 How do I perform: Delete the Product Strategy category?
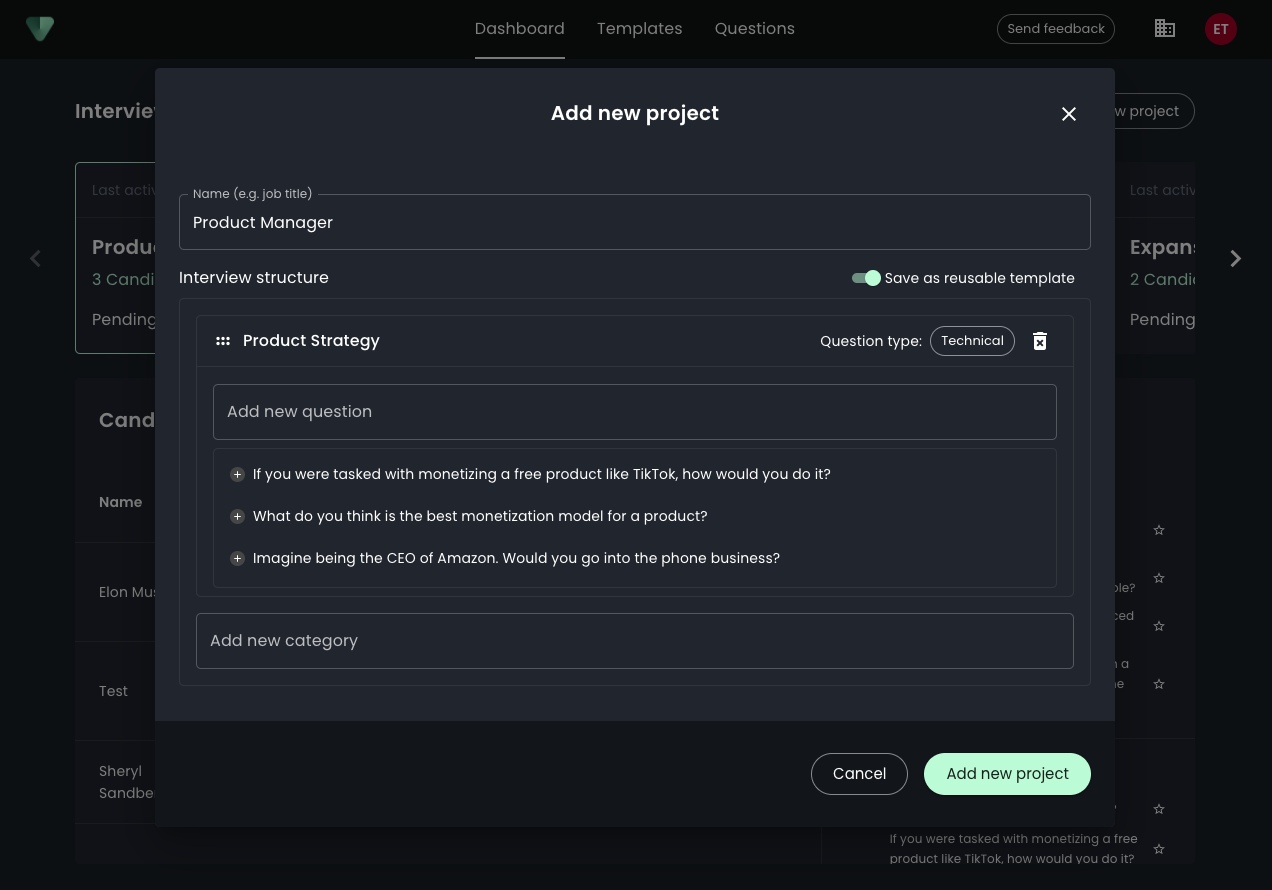pyautogui.click(x=1039, y=341)
